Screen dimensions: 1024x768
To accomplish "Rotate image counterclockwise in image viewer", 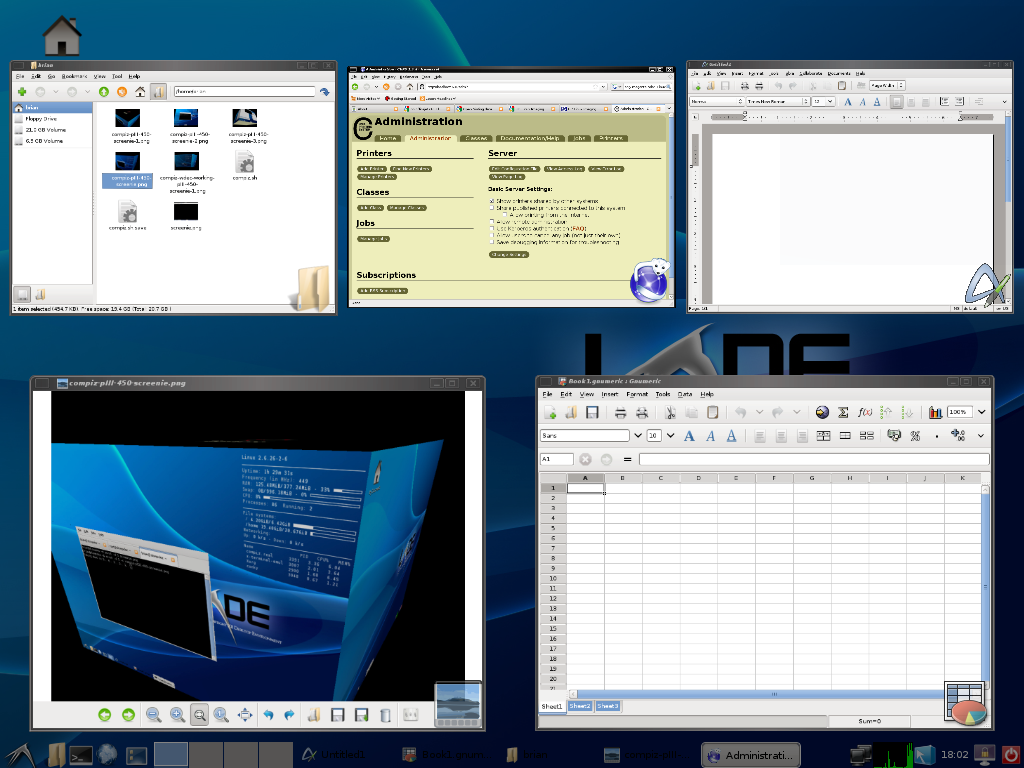I will click(268, 714).
